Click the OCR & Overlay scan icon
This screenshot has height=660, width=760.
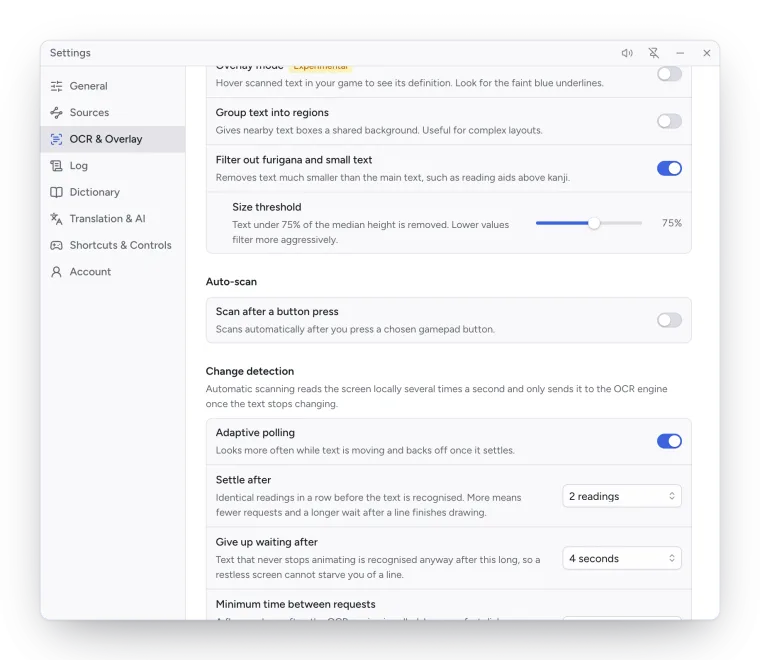pyautogui.click(x=56, y=140)
